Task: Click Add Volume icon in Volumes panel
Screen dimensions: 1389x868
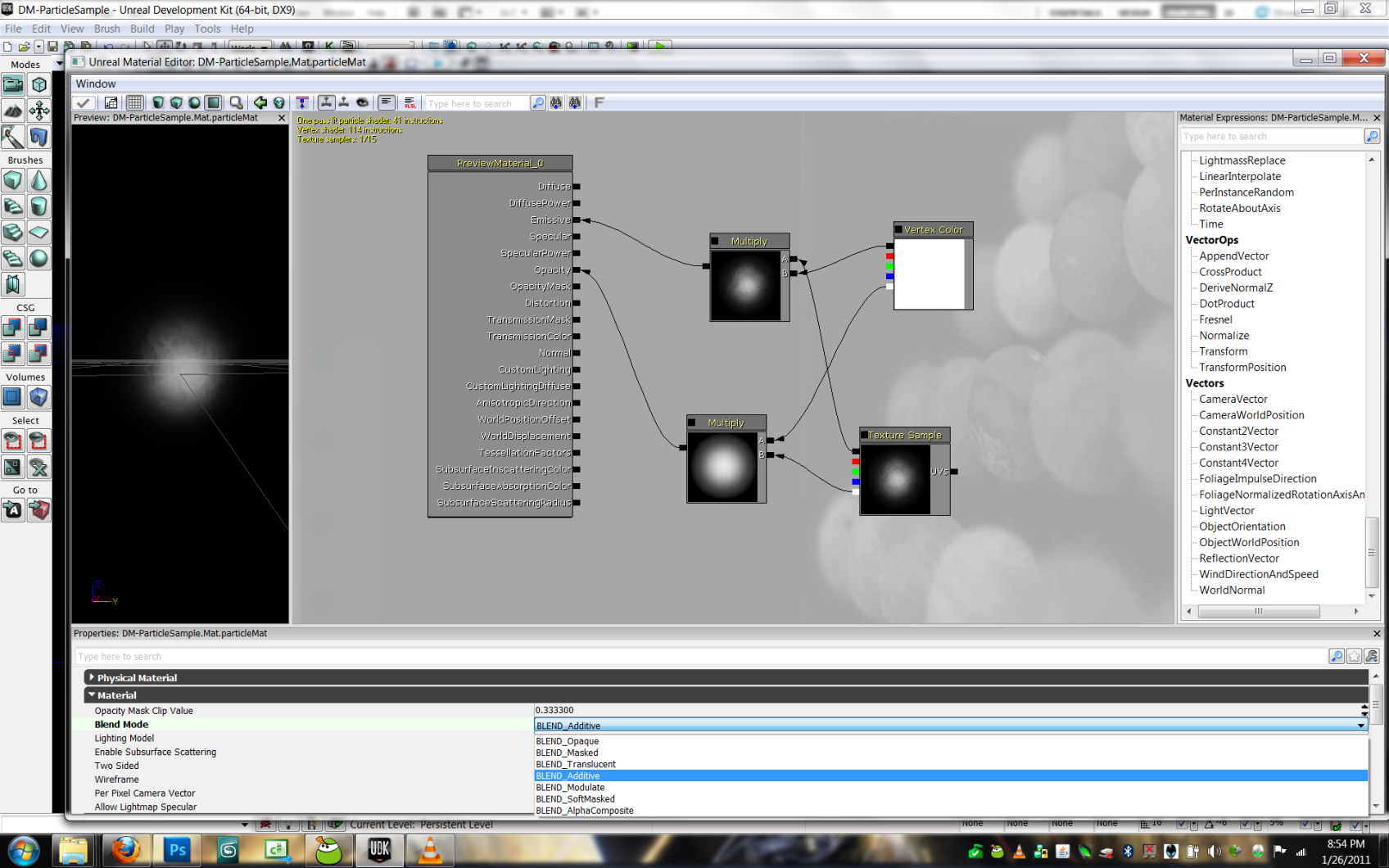Action: [38, 397]
